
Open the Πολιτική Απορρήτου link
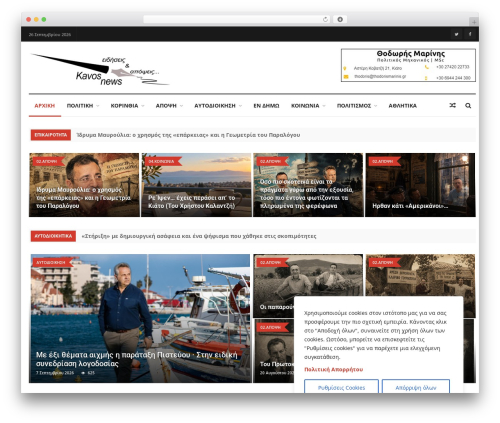tap(333, 369)
